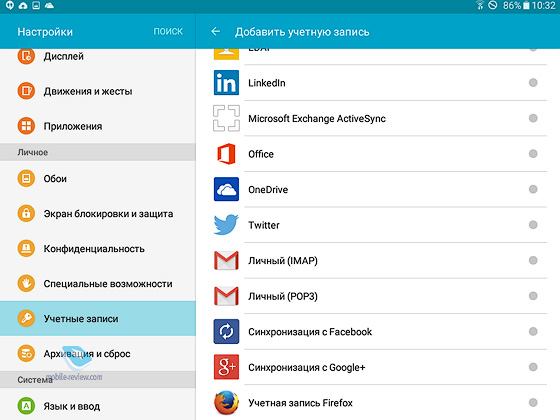This screenshot has height=420, width=560.
Task: Select the Личный (IMAP) status dot
Action: click(533, 260)
